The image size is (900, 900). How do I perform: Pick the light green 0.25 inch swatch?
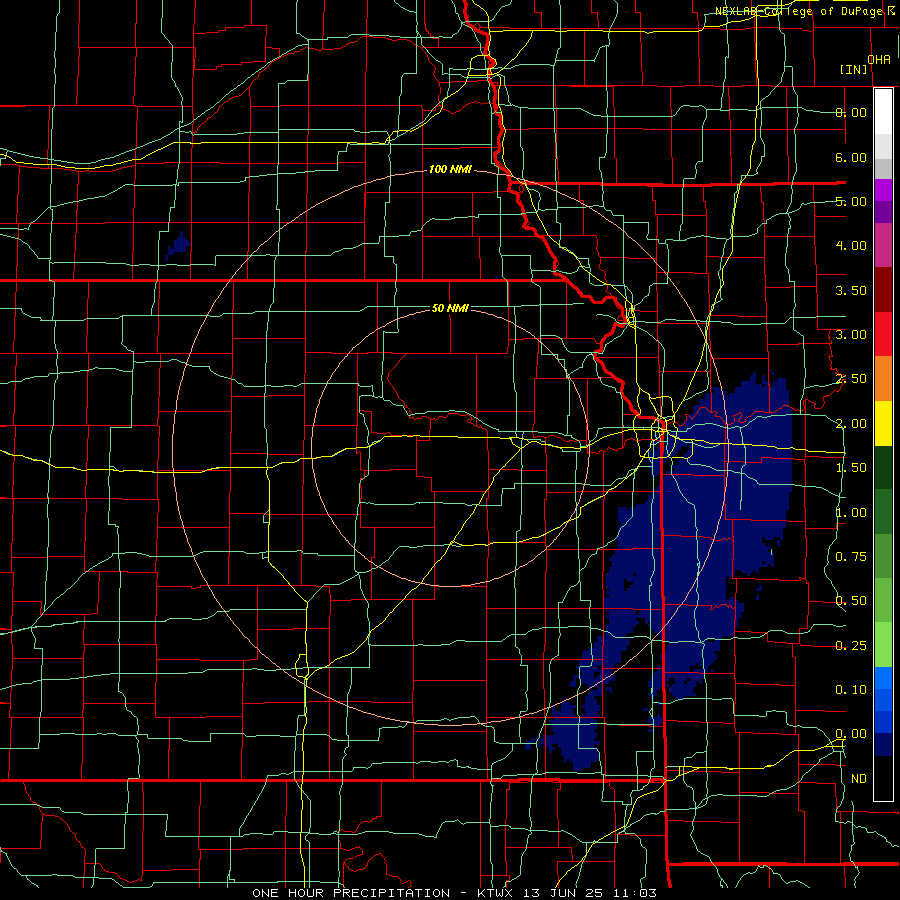click(x=883, y=645)
